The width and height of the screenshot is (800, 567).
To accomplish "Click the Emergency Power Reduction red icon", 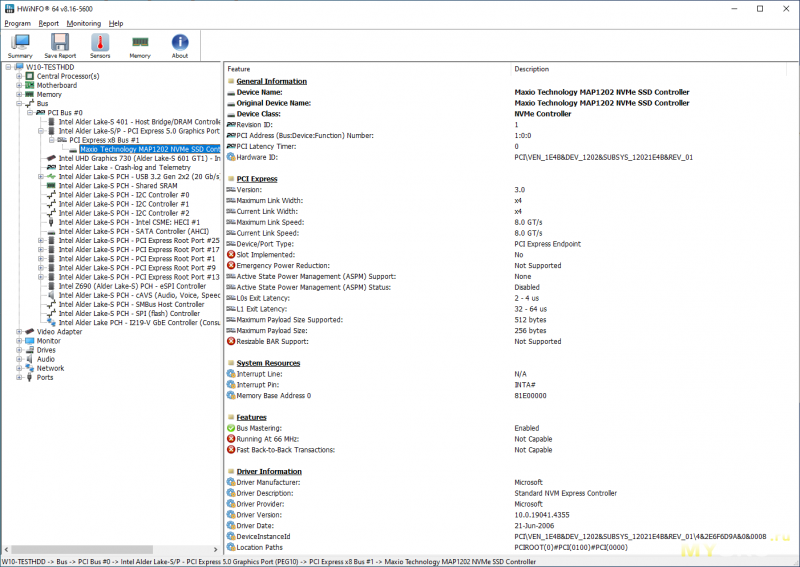I will point(231,265).
